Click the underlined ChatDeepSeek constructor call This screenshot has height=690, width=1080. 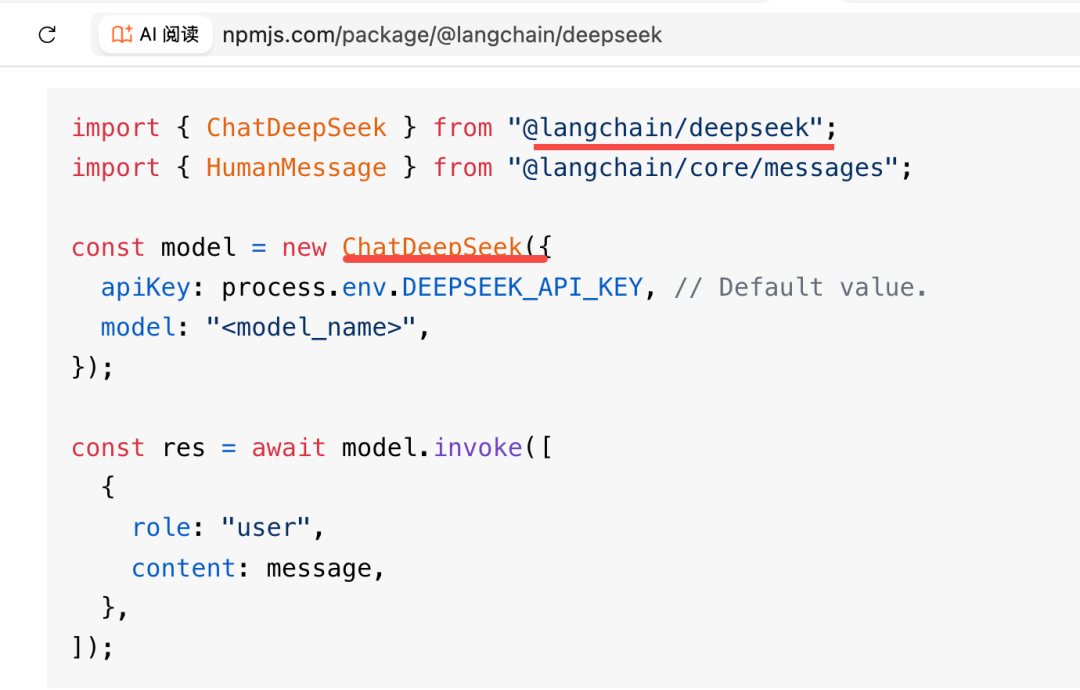tap(432, 247)
